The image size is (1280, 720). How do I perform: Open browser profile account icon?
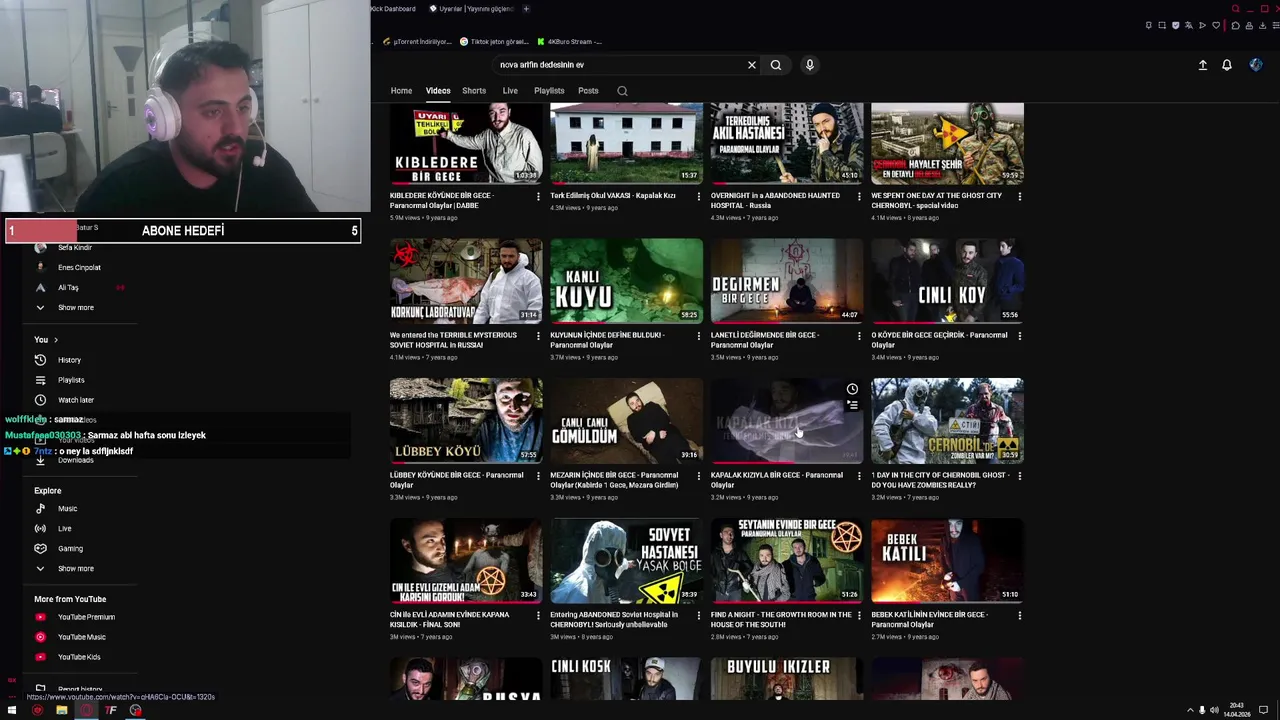[1249, 25]
